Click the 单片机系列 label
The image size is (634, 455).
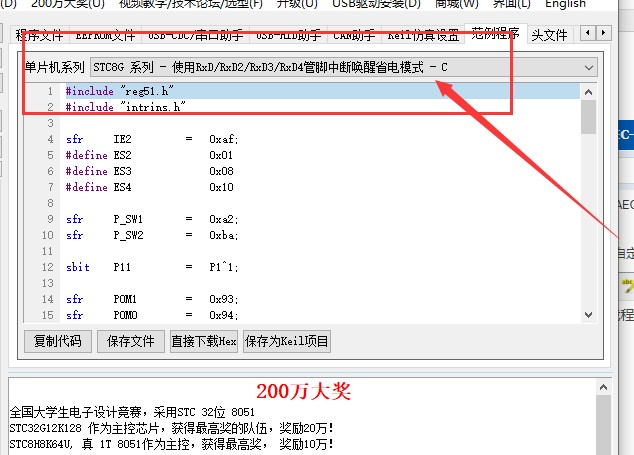click(54, 67)
